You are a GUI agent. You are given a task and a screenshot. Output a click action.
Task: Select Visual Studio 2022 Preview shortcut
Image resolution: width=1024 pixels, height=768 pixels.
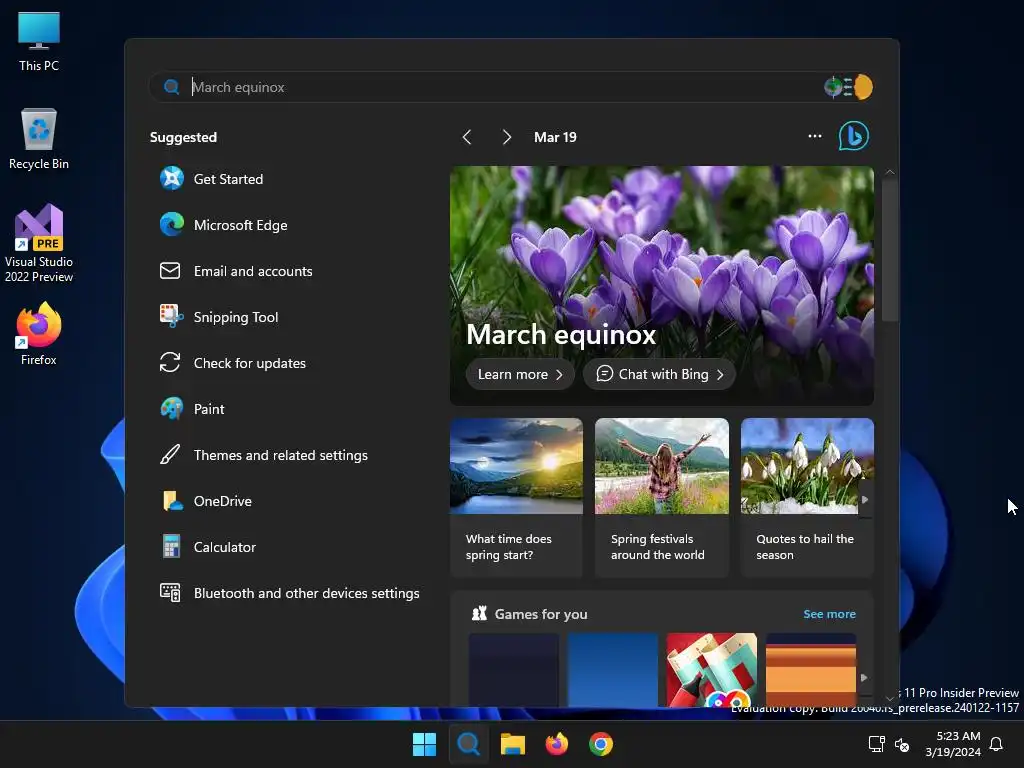(x=39, y=244)
